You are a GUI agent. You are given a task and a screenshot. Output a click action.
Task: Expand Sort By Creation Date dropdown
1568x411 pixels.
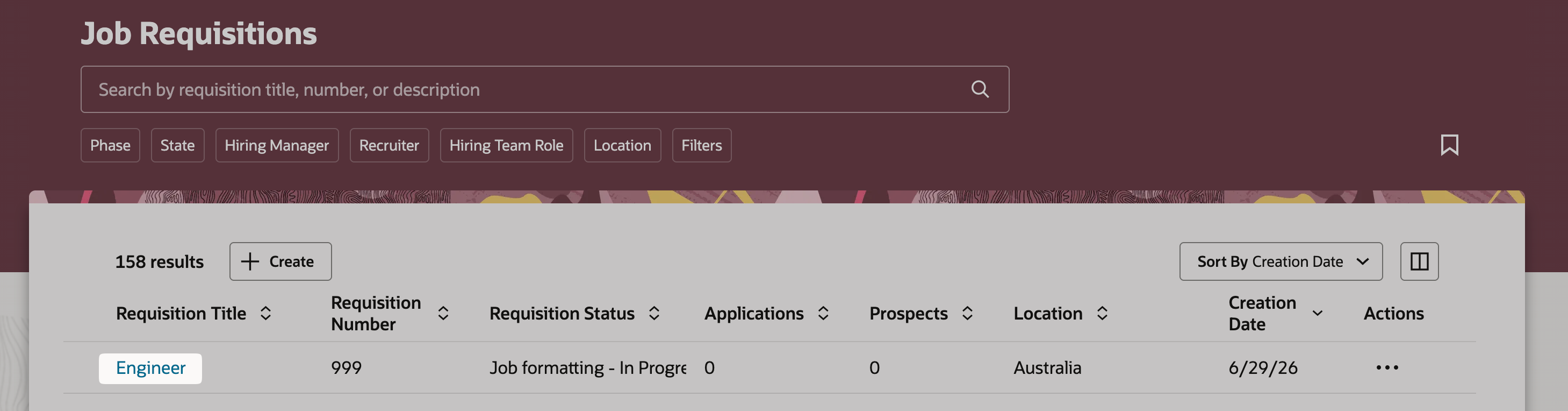point(1281,261)
